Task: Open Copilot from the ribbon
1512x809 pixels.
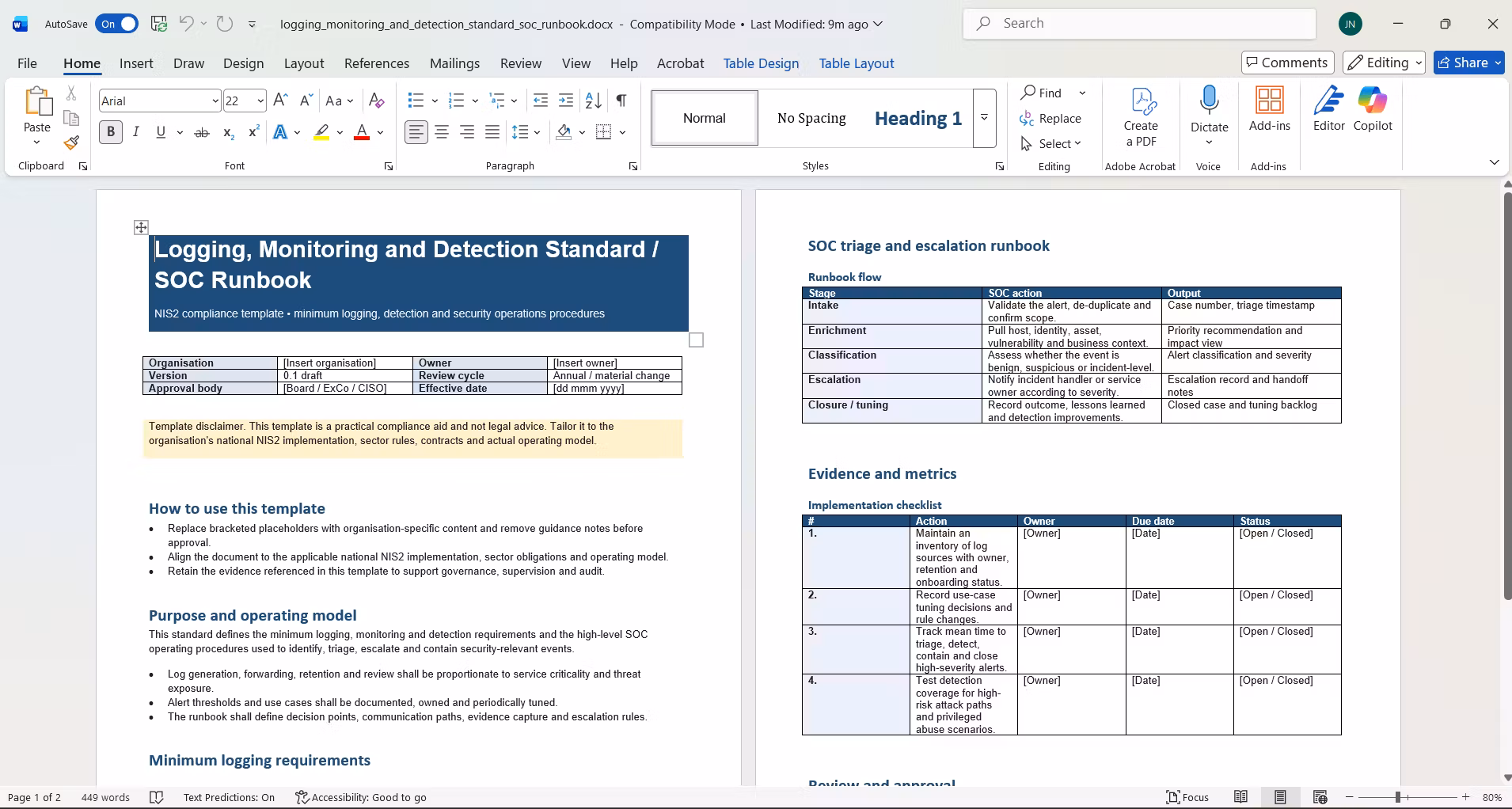Action: pyautogui.click(x=1373, y=109)
